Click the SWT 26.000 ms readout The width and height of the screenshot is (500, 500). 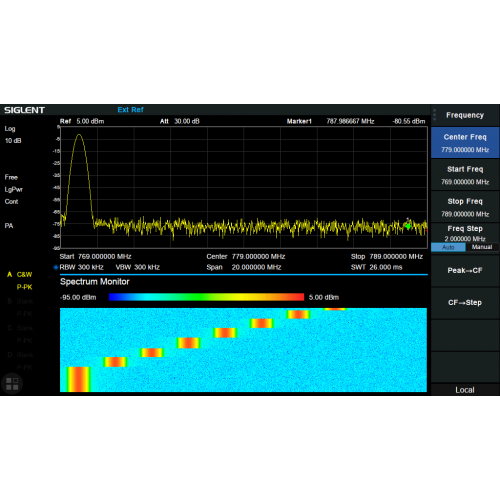click(x=376, y=267)
